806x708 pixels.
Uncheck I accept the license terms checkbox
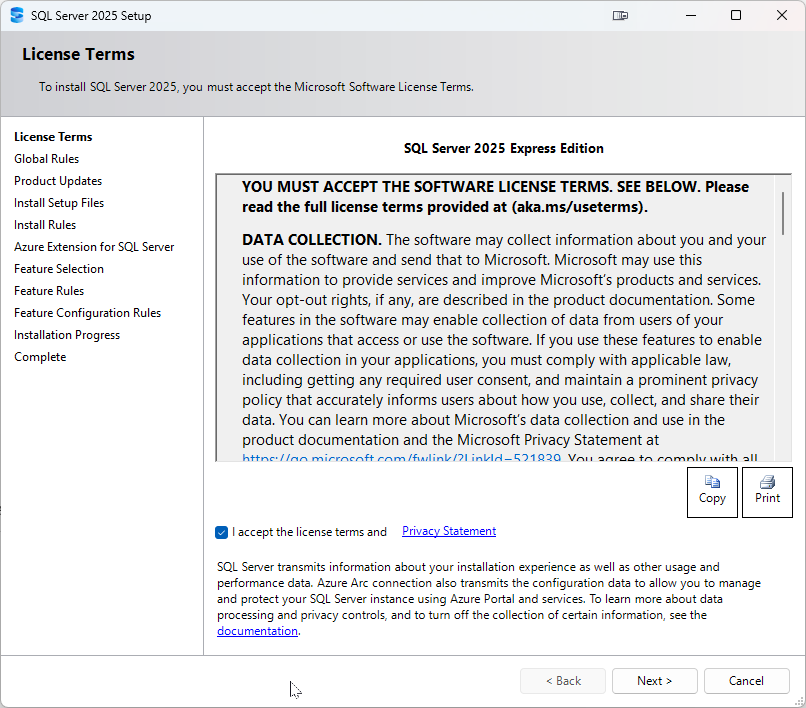click(x=222, y=532)
